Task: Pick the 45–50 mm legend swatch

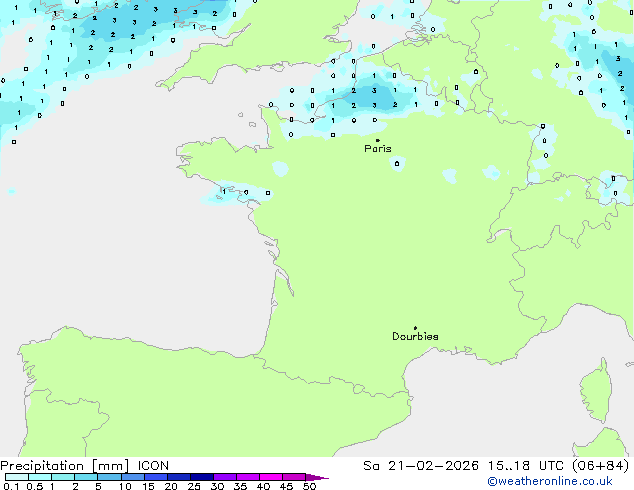Action: (x=294, y=477)
